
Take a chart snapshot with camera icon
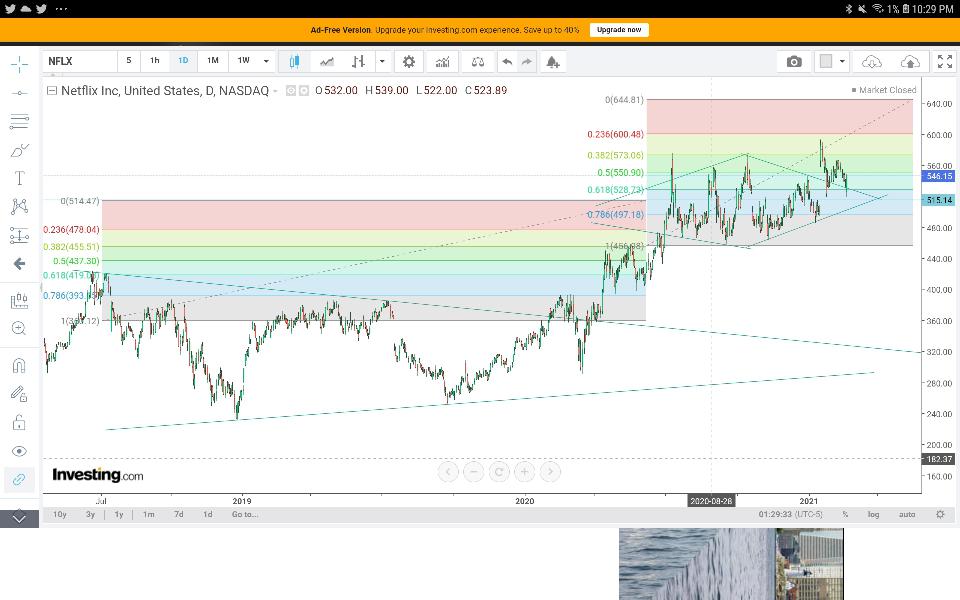pos(794,61)
